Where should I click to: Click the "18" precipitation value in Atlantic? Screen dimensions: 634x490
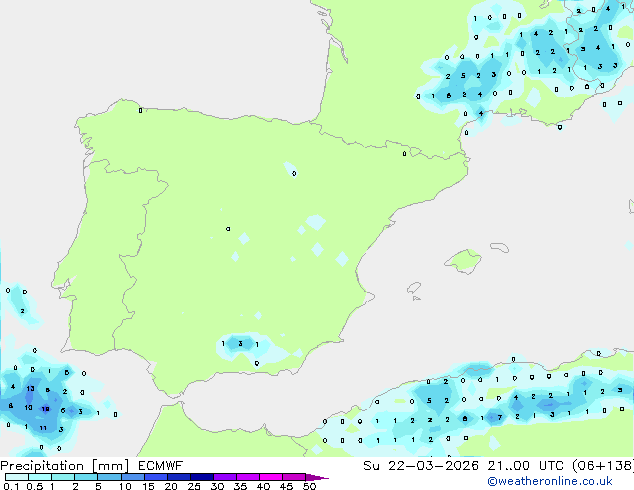click(x=45, y=409)
